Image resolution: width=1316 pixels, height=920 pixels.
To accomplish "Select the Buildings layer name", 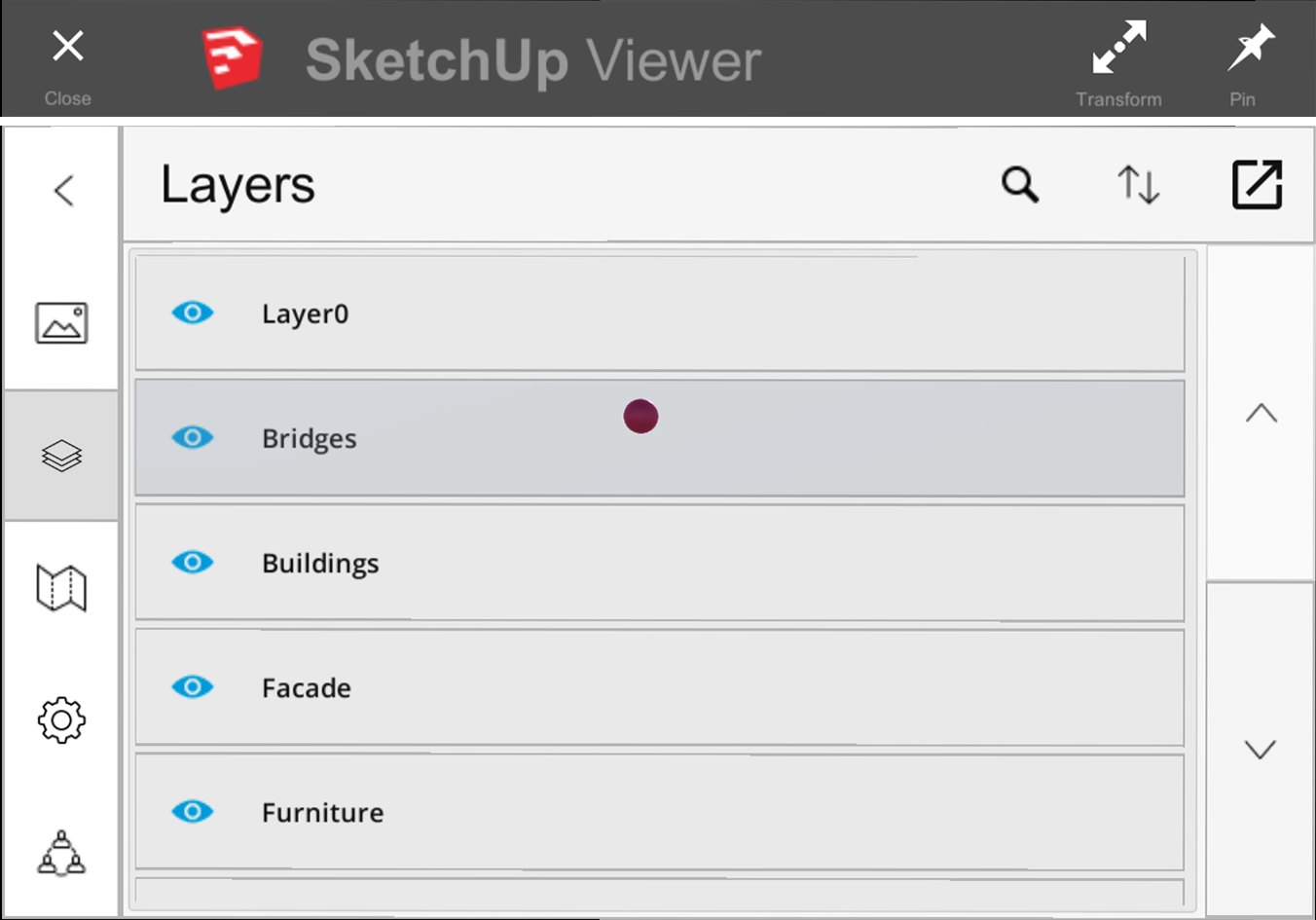I will tap(320, 564).
